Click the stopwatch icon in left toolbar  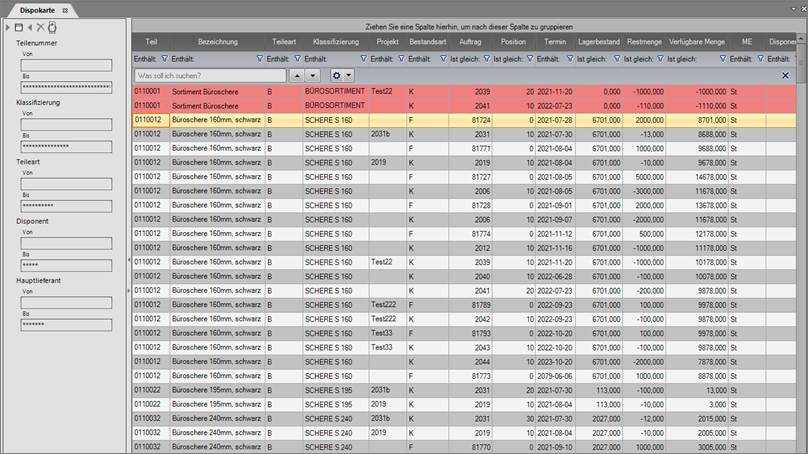coord(51,27)
